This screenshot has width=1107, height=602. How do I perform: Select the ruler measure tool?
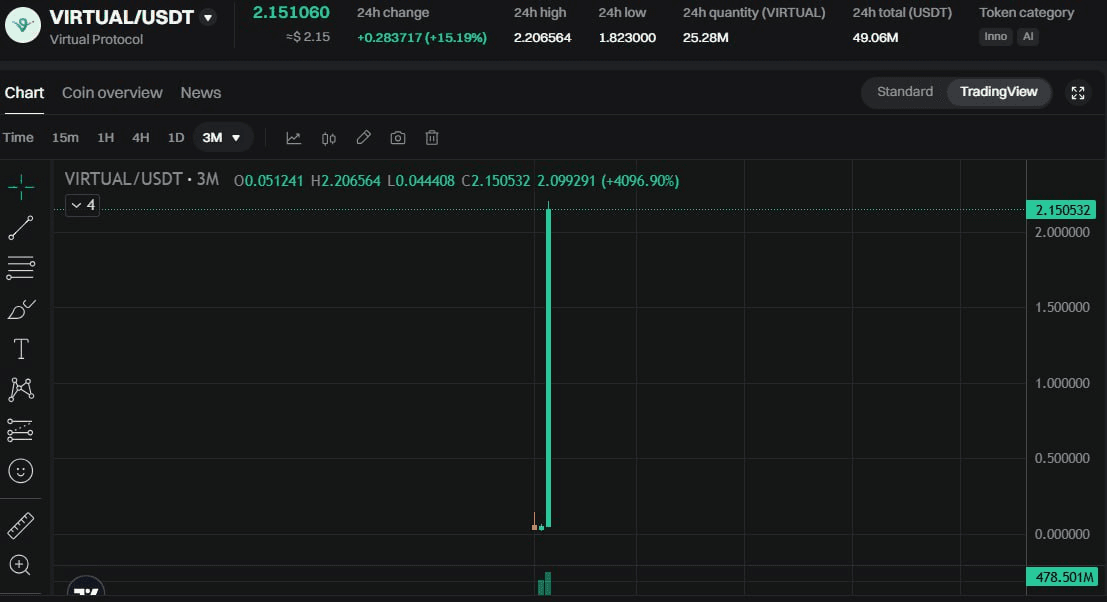pyautogui.click(x=20, y=526)
